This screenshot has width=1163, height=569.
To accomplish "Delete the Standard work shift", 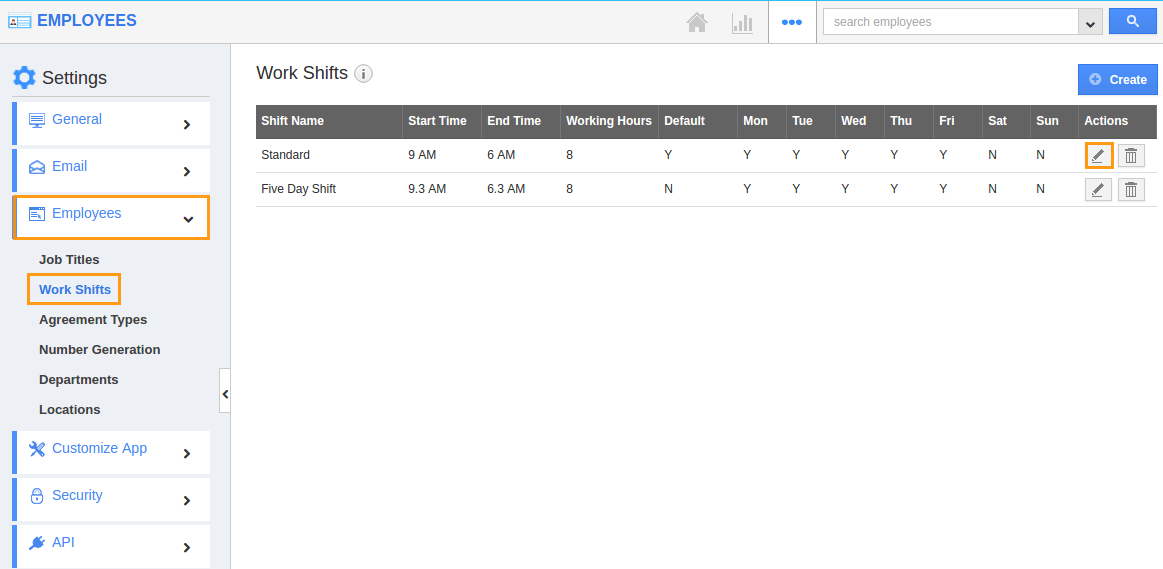I will [1131, 155].
